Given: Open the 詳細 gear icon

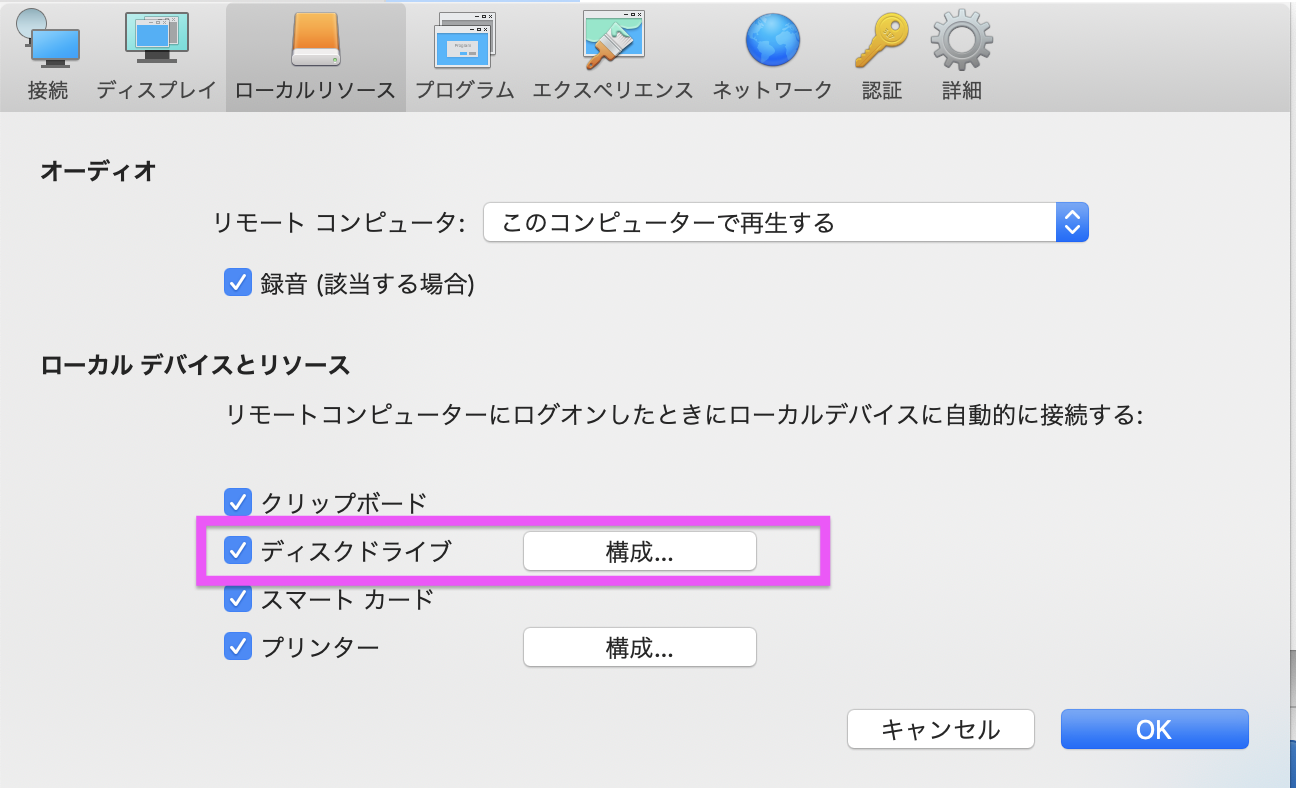Looking at the screenshot, I should click(960, 40).
